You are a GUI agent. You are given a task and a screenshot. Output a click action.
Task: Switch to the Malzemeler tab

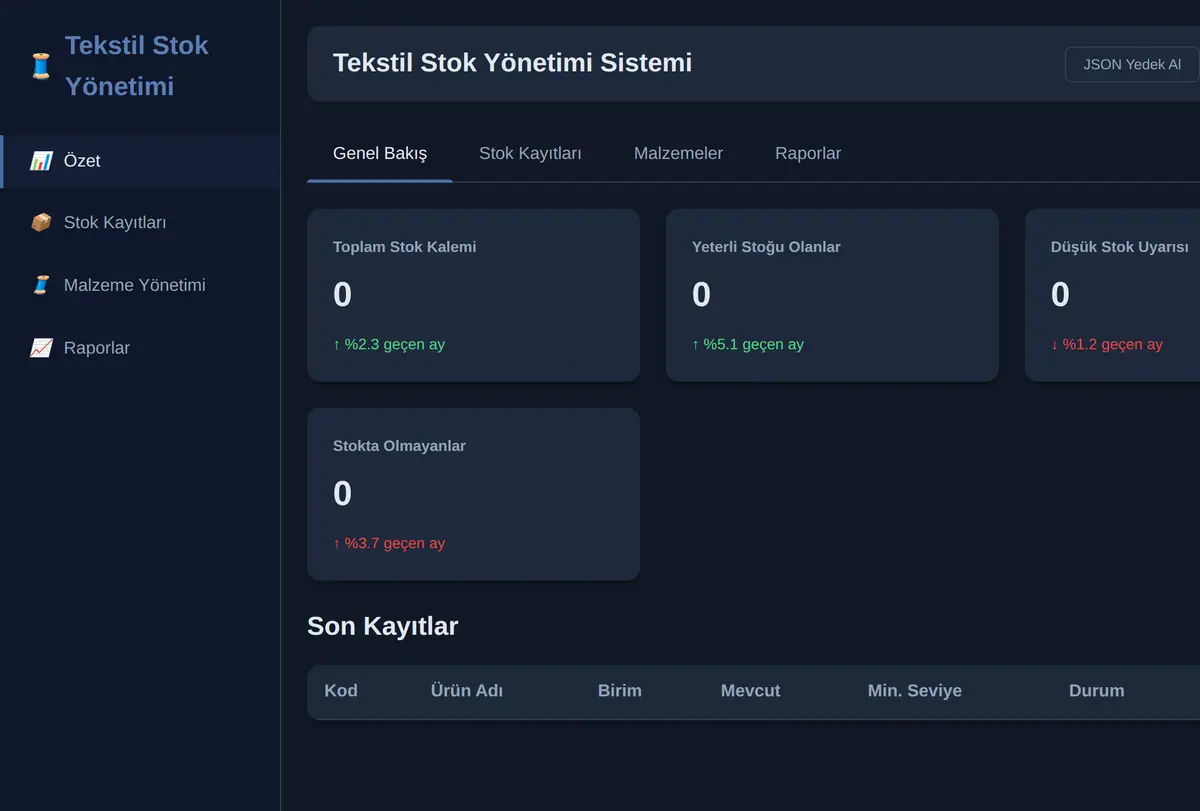tap(678, 153)
